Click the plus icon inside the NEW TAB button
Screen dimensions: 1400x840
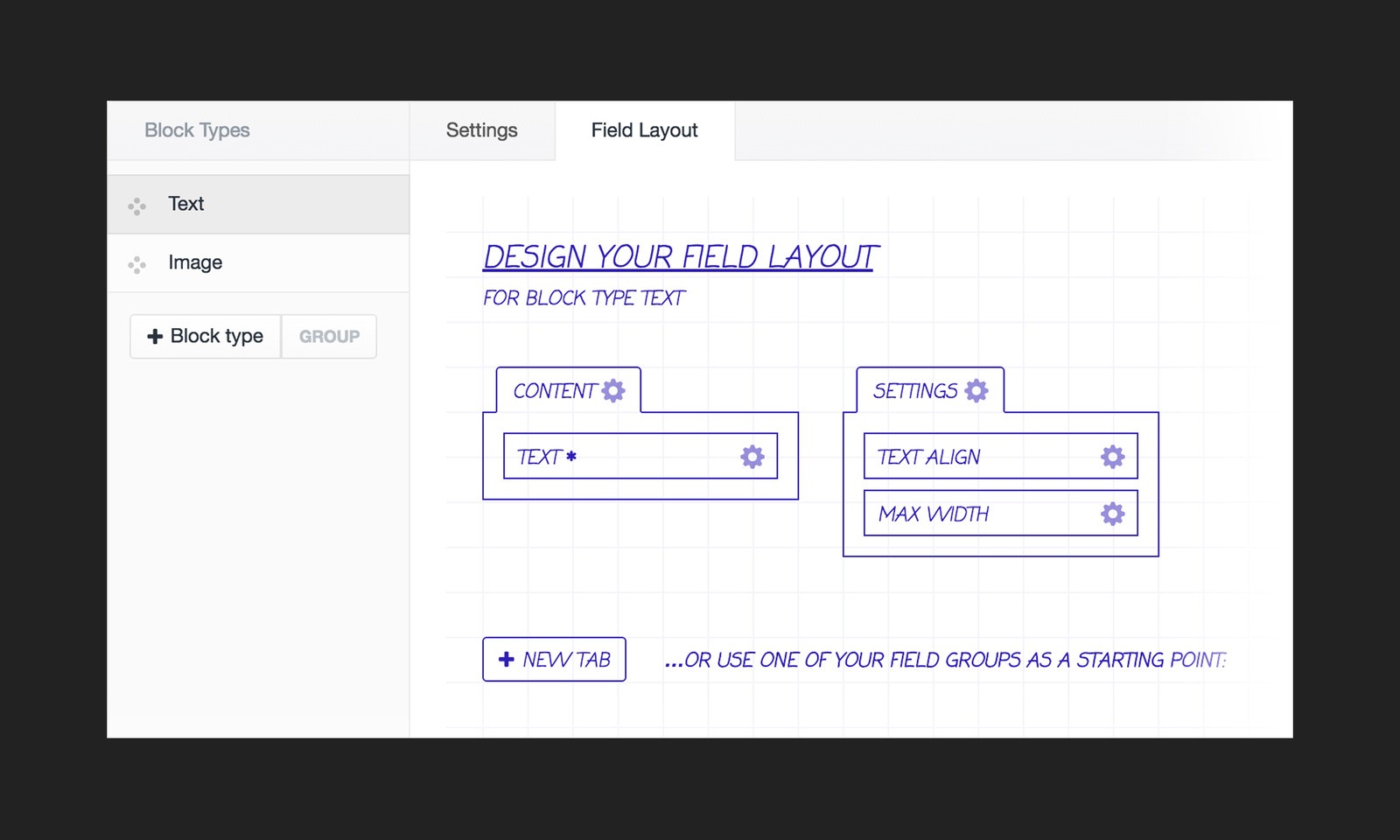[x=506, y=660]
